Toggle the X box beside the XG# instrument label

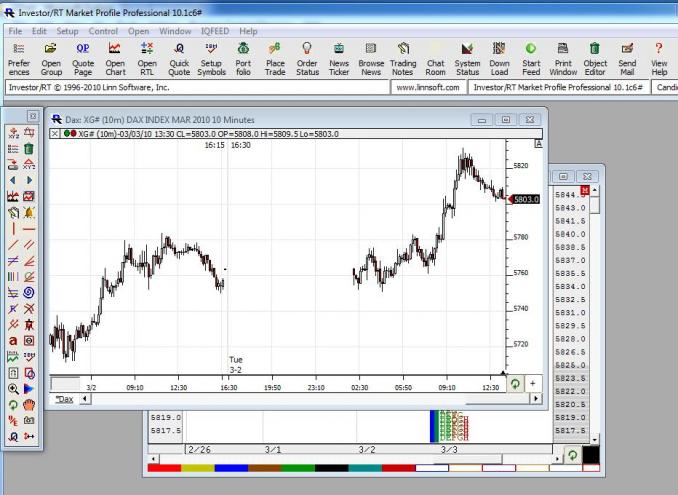(55, 132)
